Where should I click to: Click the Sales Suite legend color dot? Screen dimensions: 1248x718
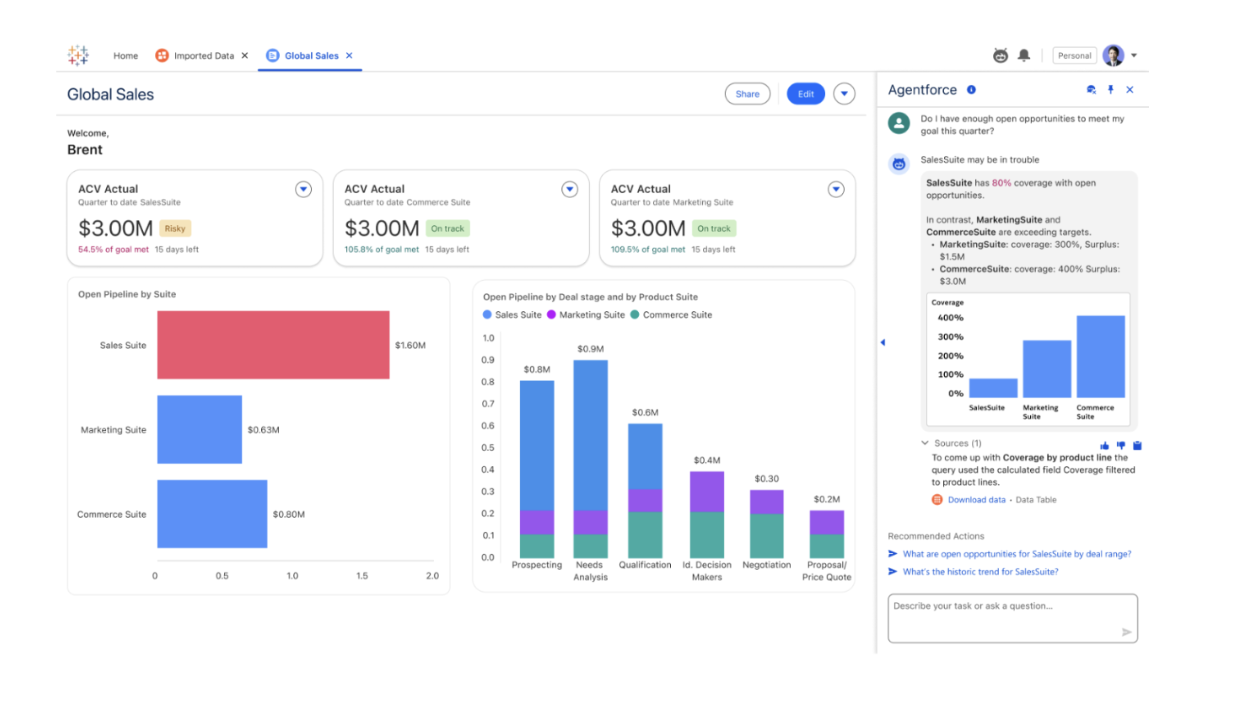click(x=487, y=315)
